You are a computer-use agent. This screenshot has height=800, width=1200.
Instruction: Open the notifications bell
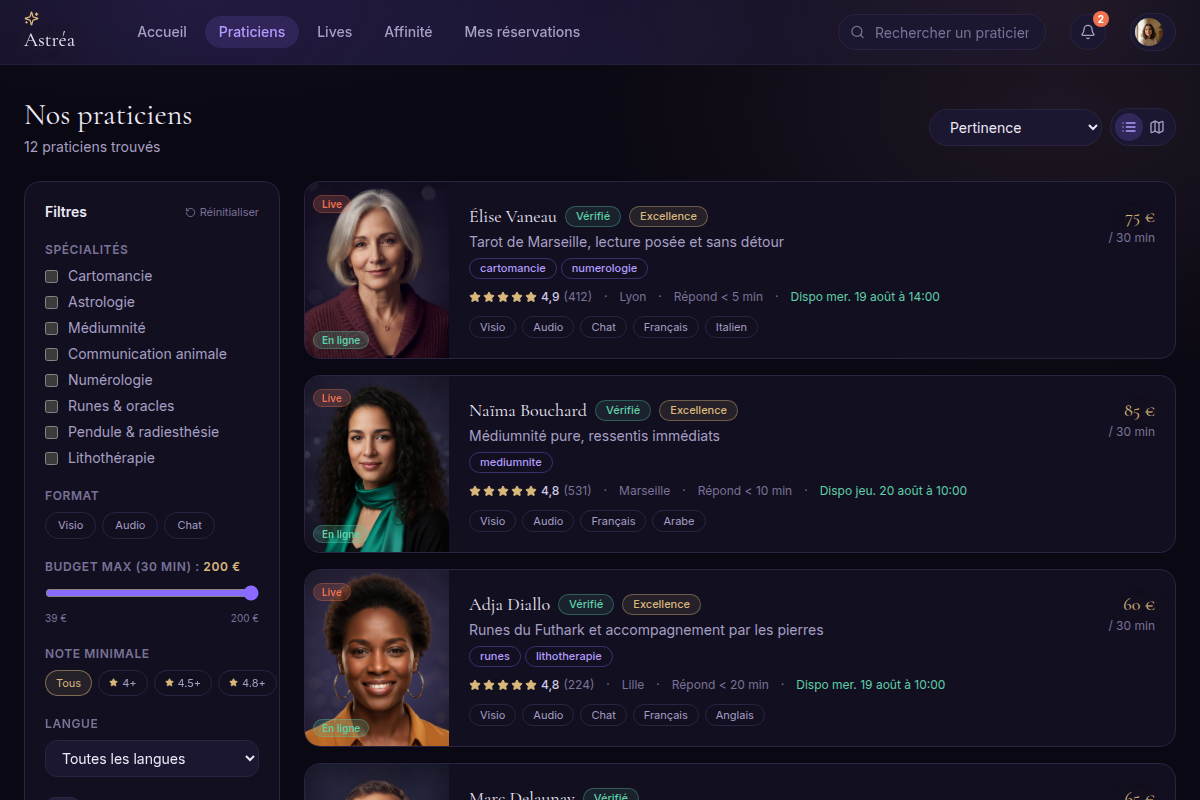[x=1088, y=32]
